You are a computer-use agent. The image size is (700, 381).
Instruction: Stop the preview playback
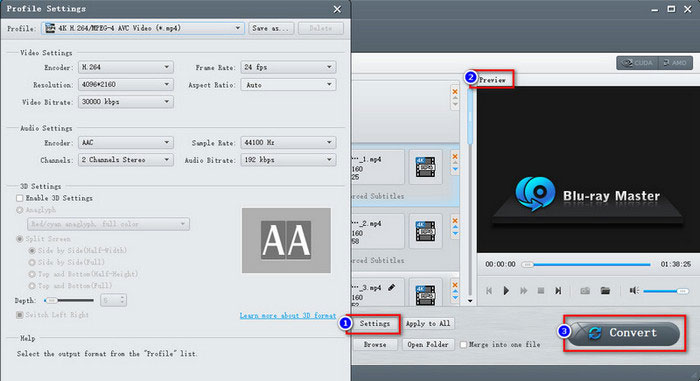tap(541, 291)
